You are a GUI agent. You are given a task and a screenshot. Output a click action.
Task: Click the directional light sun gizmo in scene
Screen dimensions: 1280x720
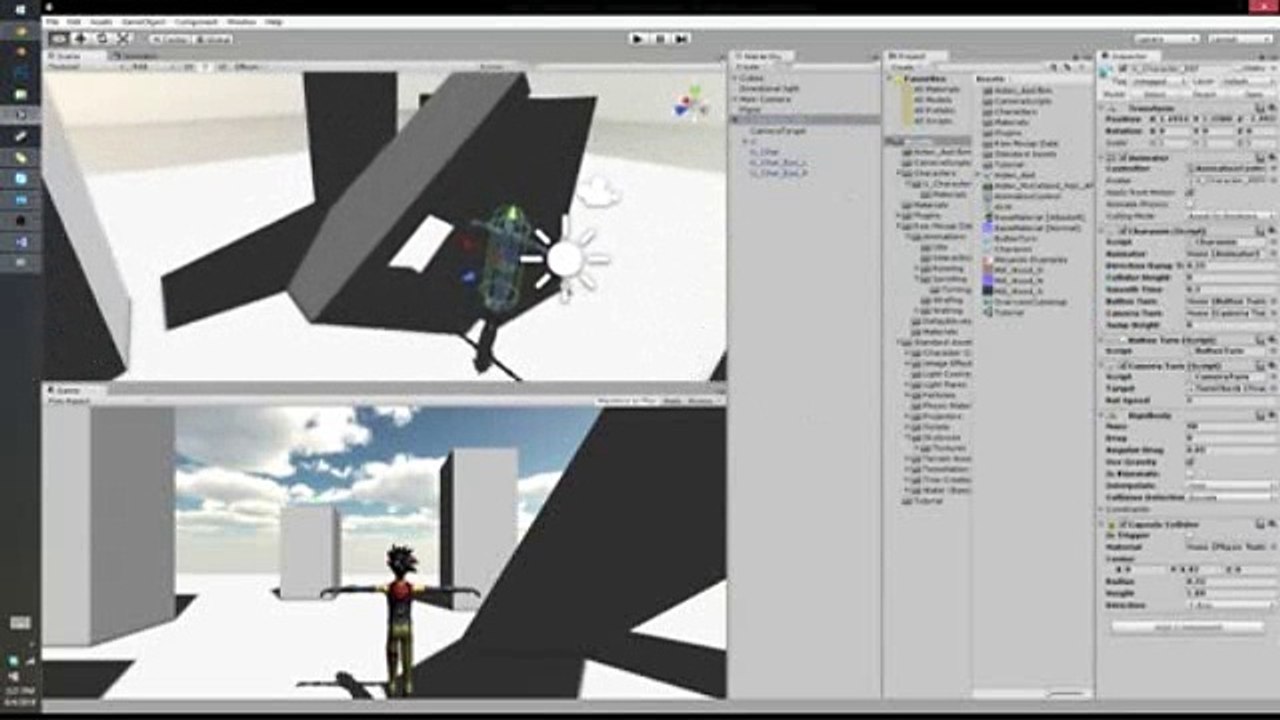[x=566, y=258]
